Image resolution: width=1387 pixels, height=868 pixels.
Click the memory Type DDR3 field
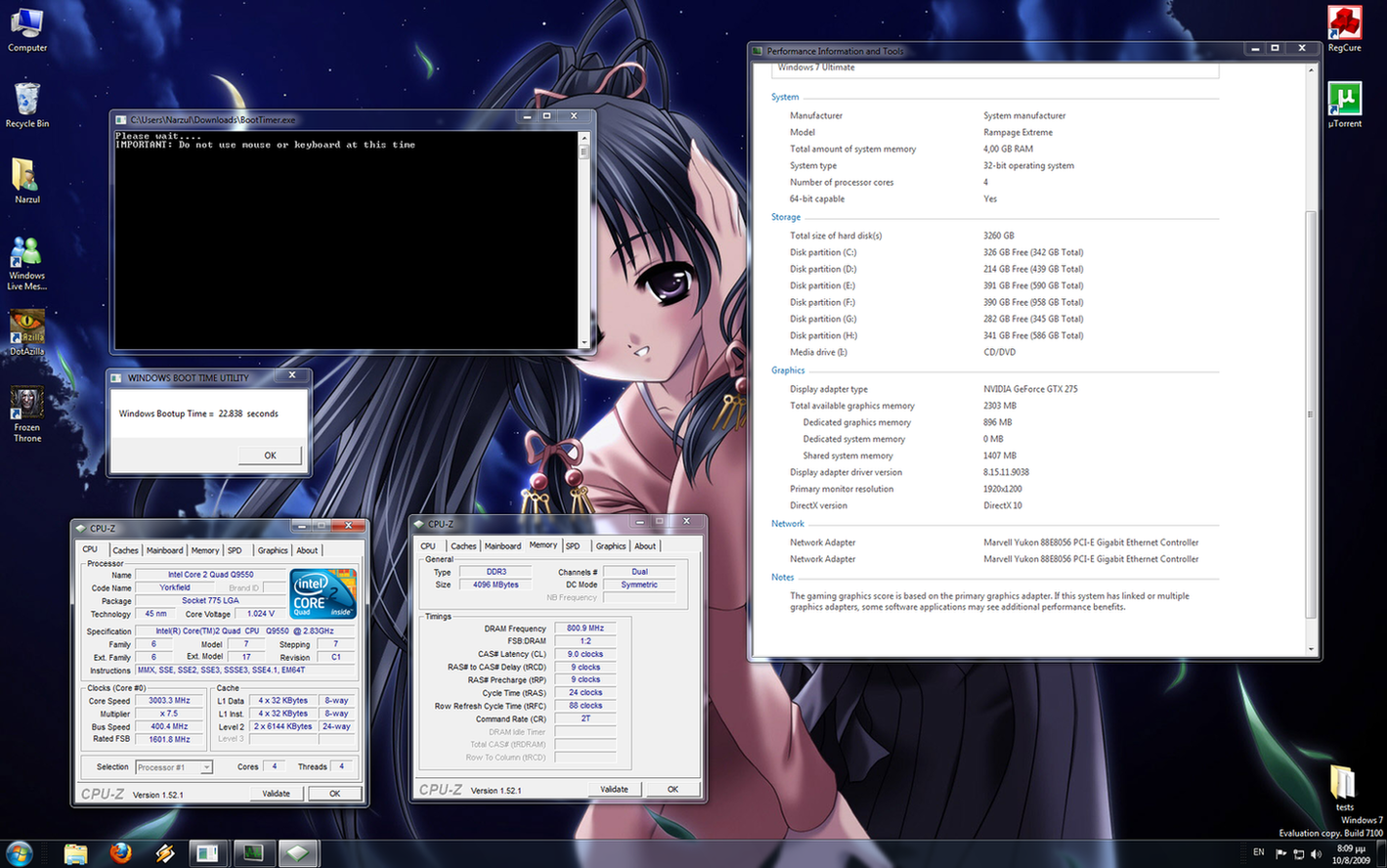point(497,572)
